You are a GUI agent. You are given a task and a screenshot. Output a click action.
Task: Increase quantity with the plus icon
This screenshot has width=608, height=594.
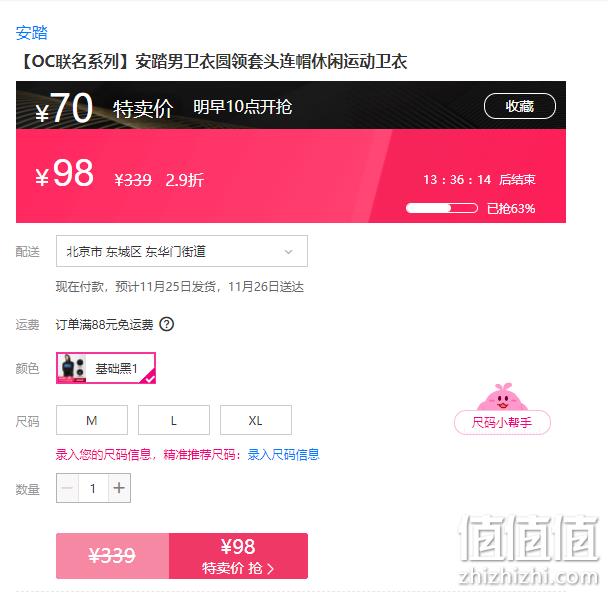119,488
